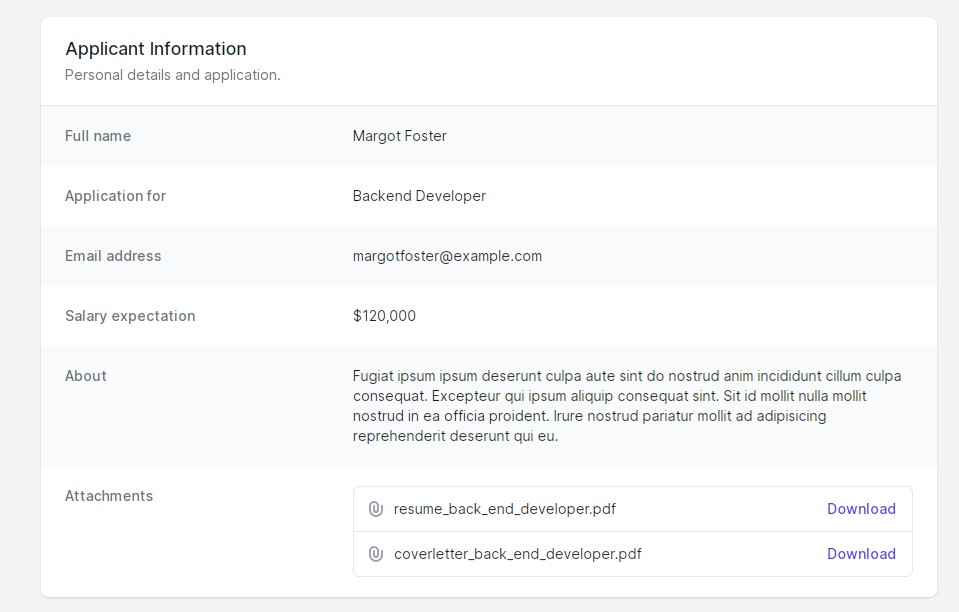Click the margotfoster@example.com email address
Screen dimensions: 959x612
coord(447,256)
